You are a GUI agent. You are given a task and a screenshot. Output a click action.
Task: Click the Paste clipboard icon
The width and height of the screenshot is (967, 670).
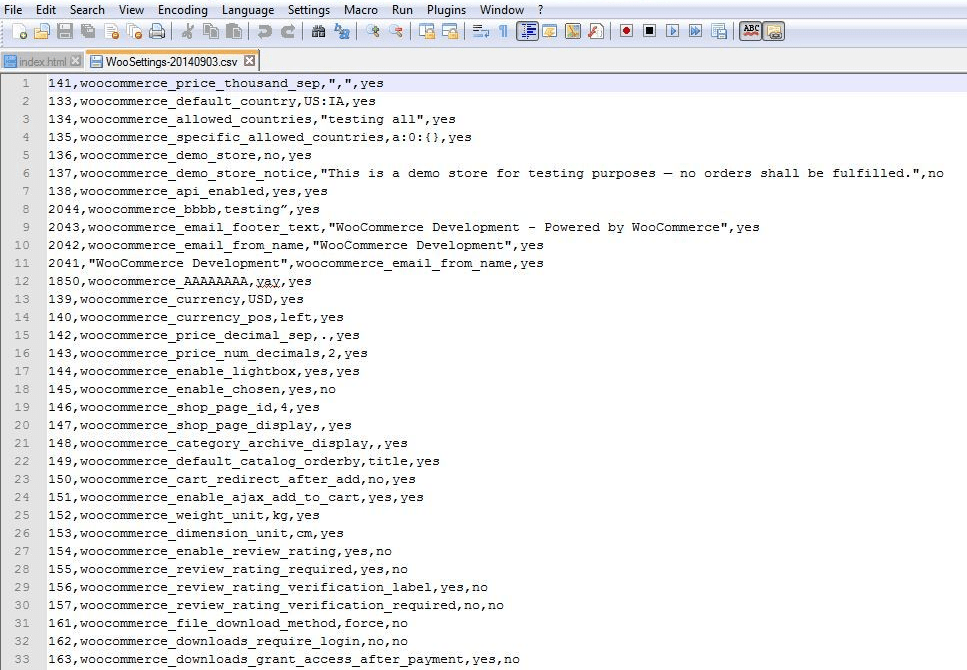[234, 31]
